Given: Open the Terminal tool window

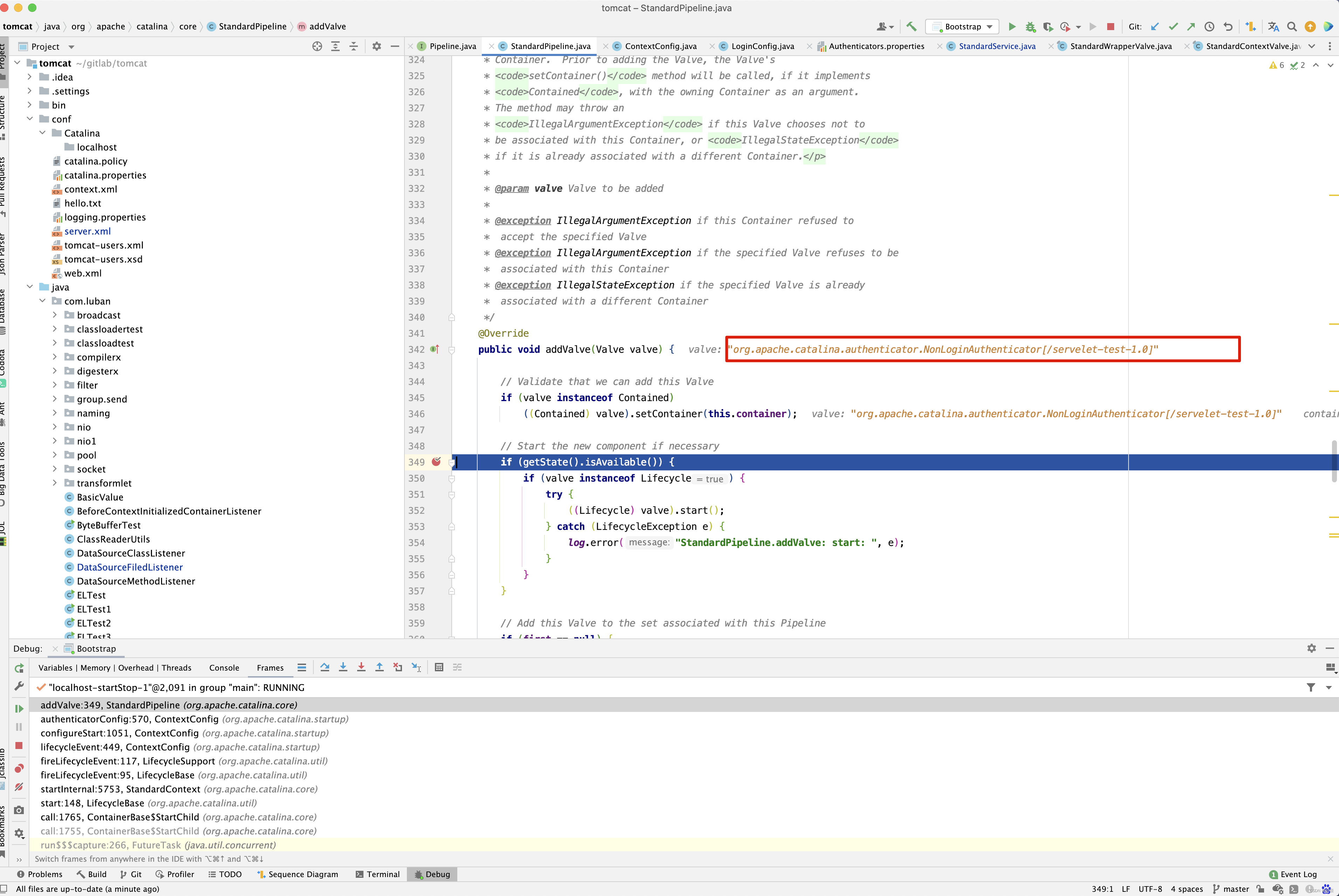Looking at the screenshot, I should click(377, 874).
